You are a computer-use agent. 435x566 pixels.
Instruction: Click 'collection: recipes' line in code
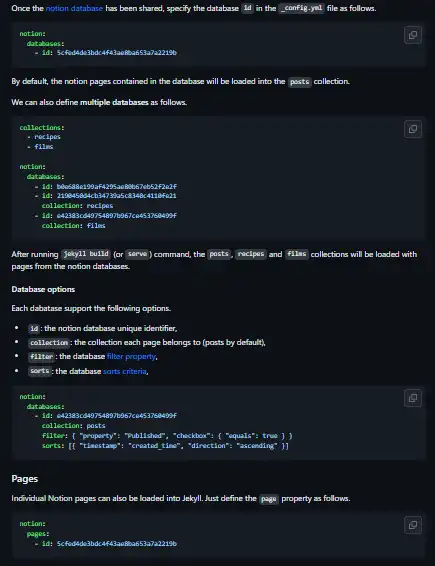click(x=77, y=206)
